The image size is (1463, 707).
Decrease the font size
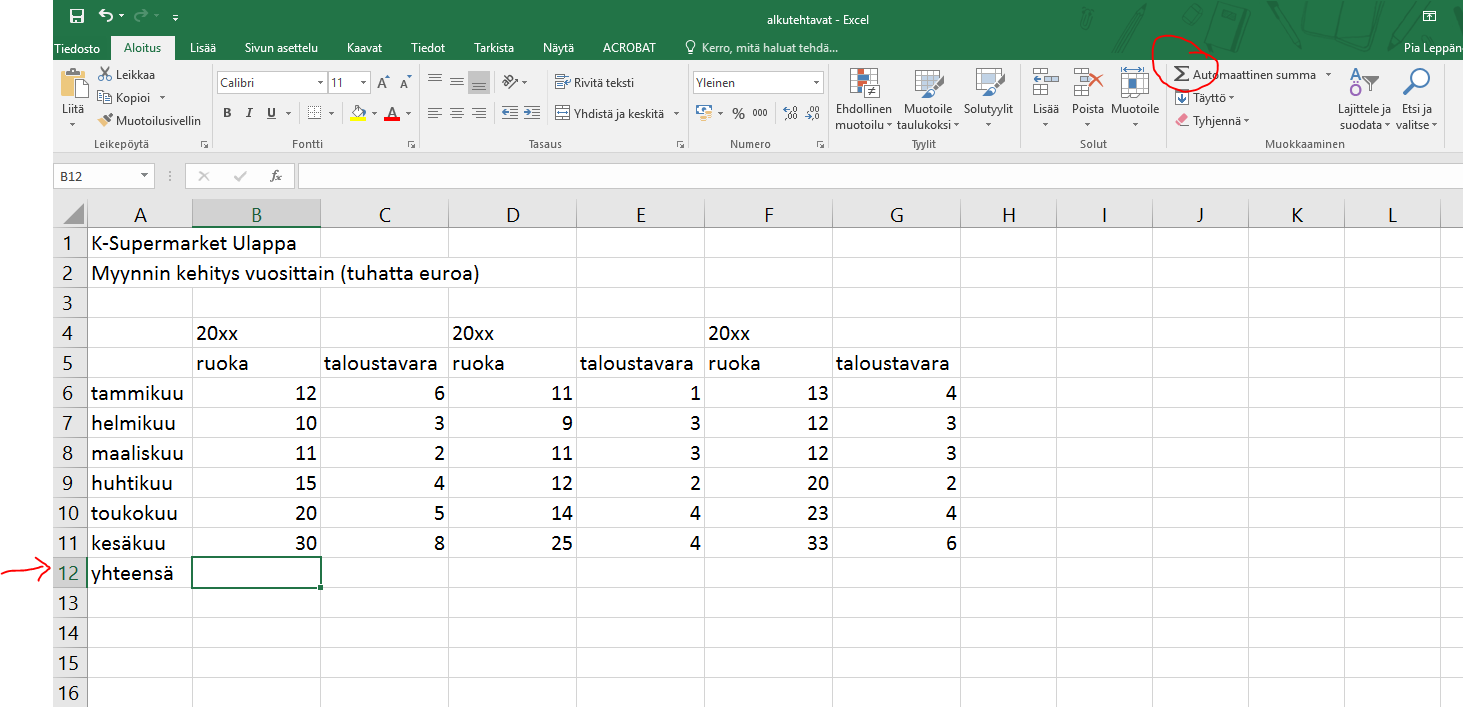point(405,83)
